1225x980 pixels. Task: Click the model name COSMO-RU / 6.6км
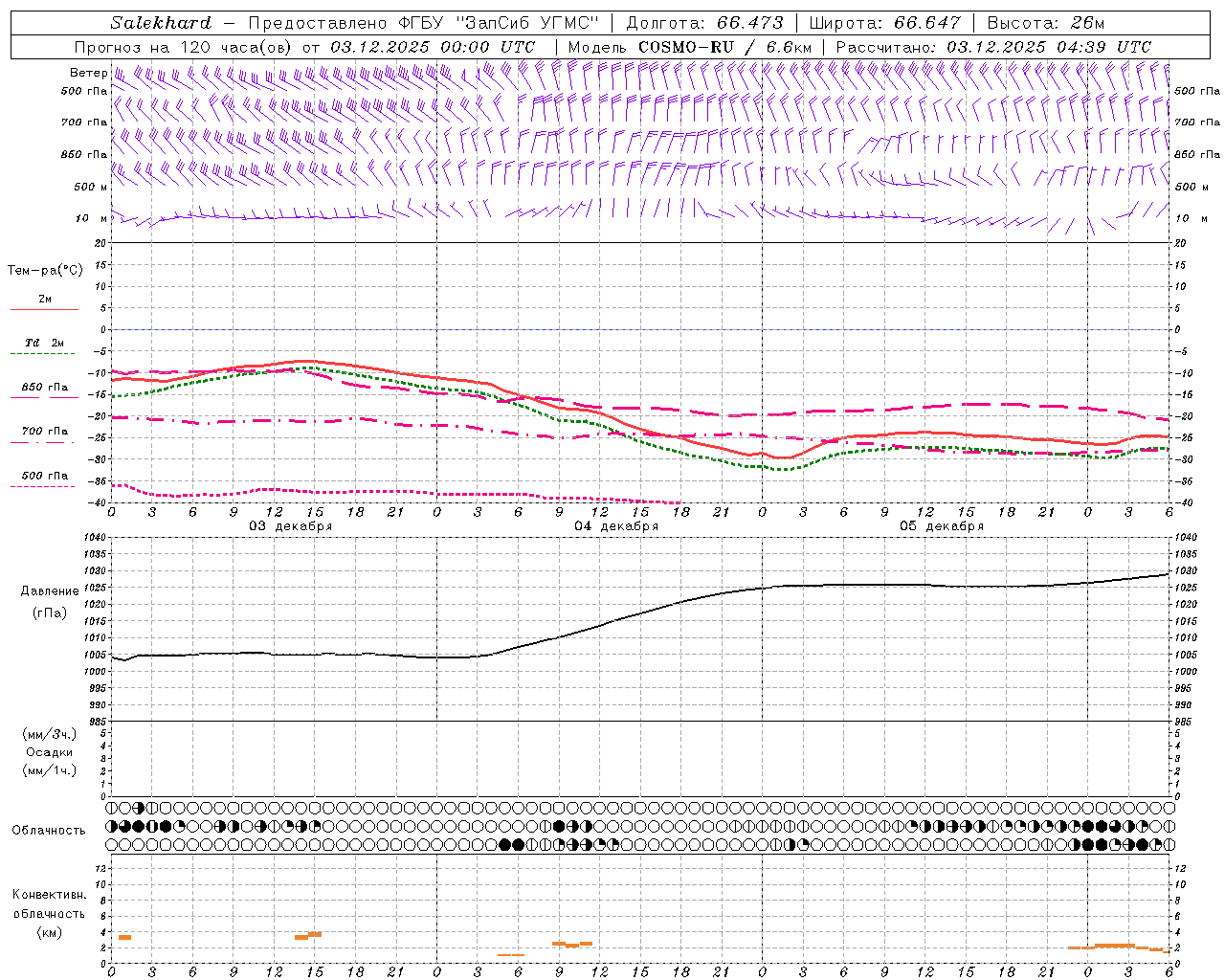[x=724, y=47]
